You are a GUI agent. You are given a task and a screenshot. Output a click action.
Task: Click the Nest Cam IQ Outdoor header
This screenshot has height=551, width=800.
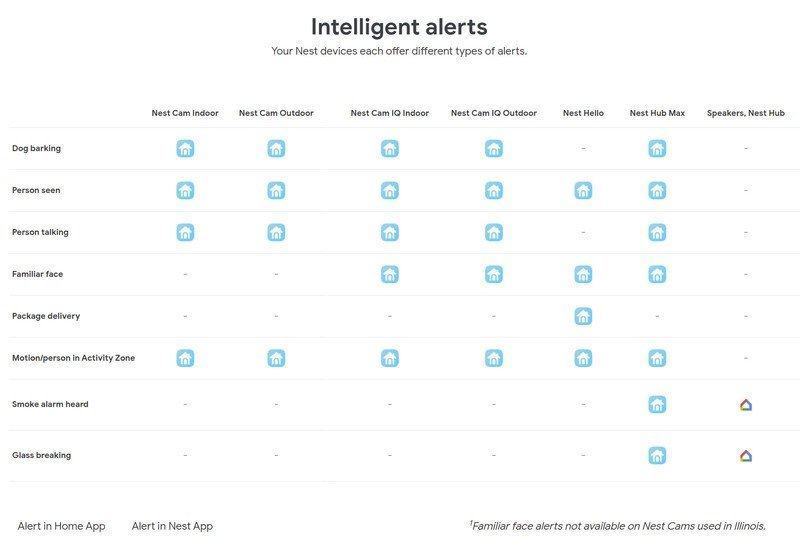pyautogui.click(x=494, y=113)
